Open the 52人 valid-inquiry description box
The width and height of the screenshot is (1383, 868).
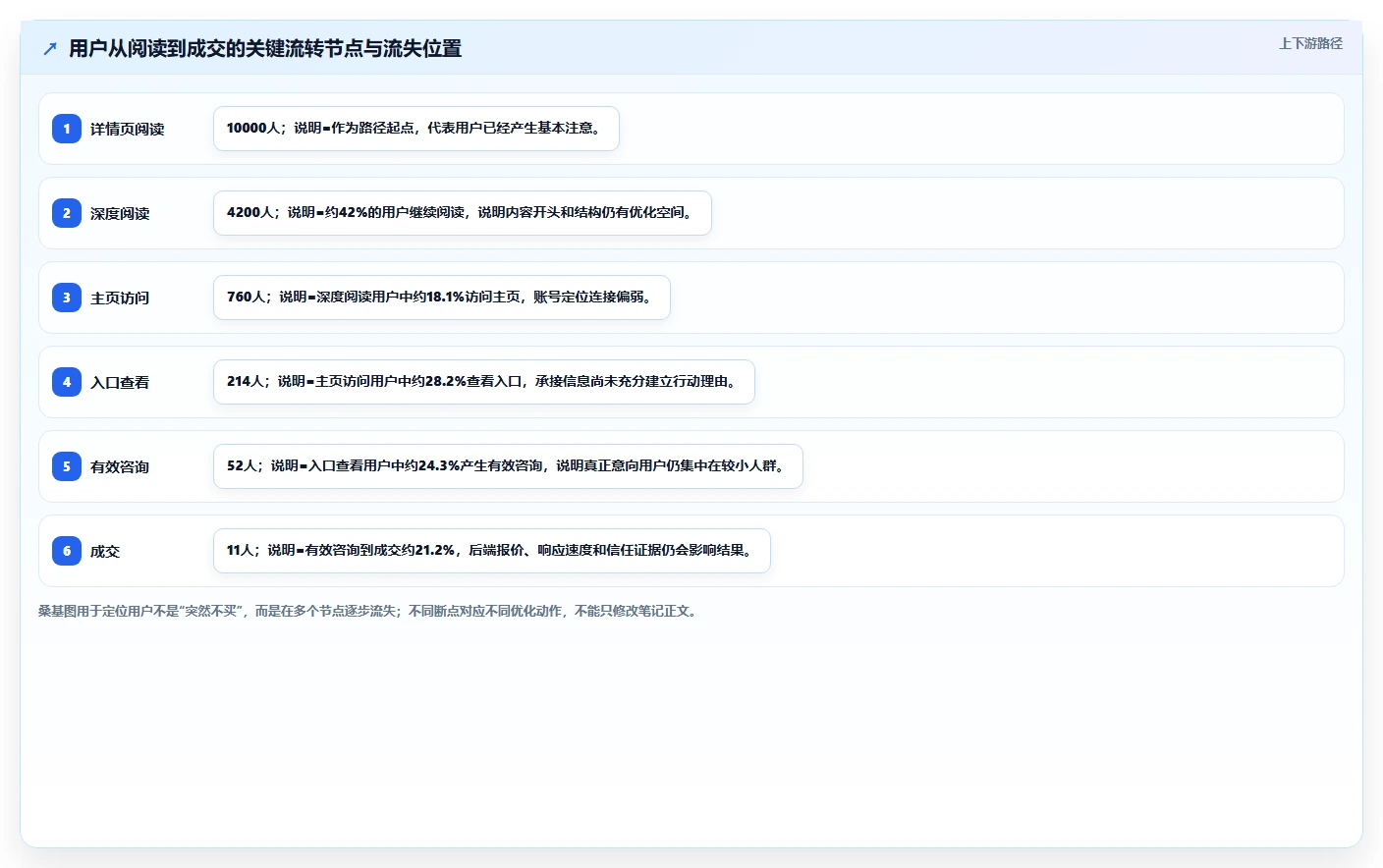508,466
